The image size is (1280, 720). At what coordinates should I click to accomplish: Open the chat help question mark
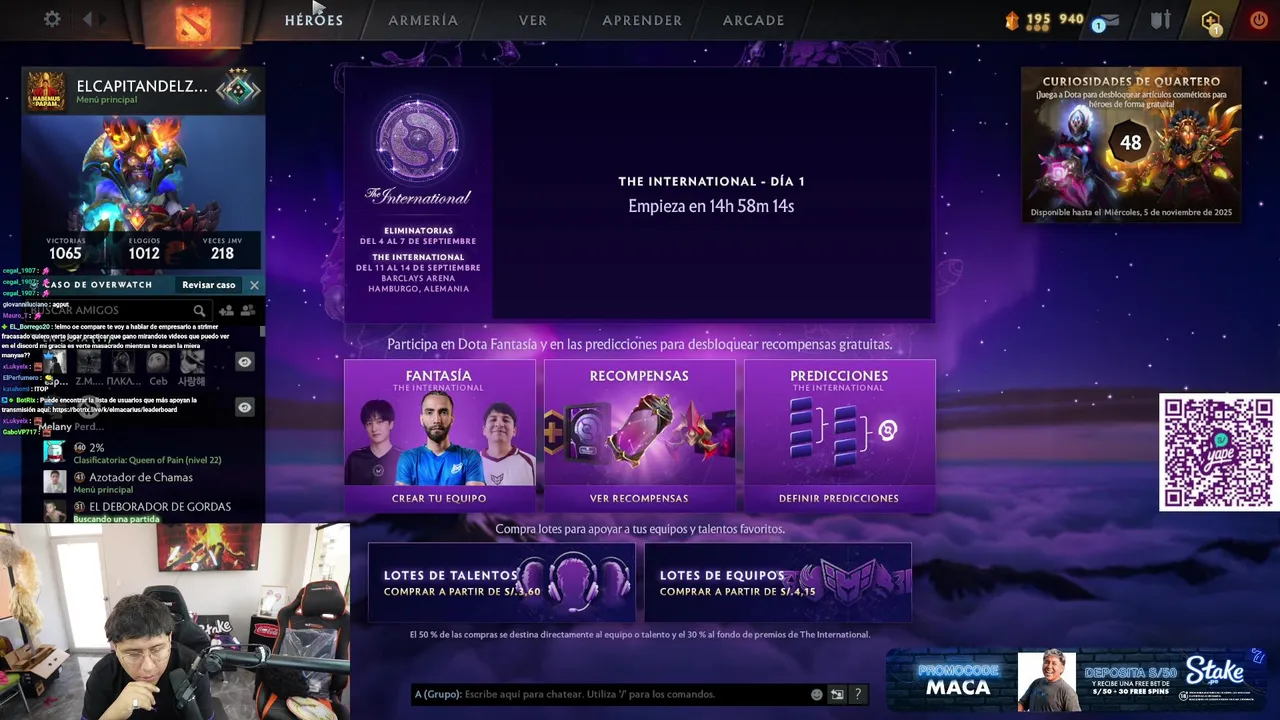857,694
